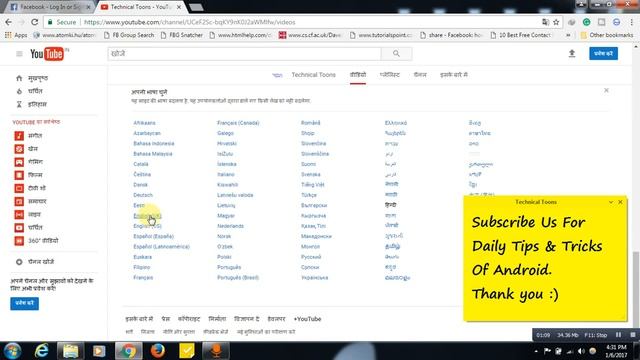Expand the bookmarks overflow chevron
Image resolution: width=640 pixels, height=360 pixels.
tap(568, 35)
